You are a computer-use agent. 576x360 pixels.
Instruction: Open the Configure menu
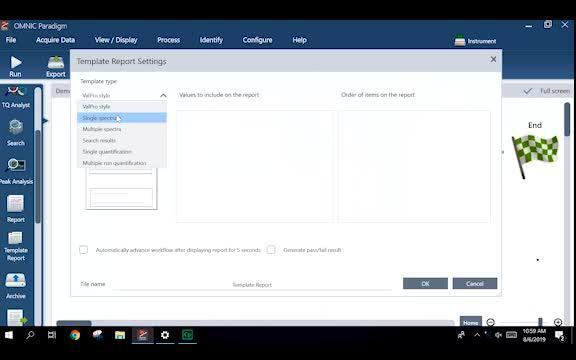point(257,40)
